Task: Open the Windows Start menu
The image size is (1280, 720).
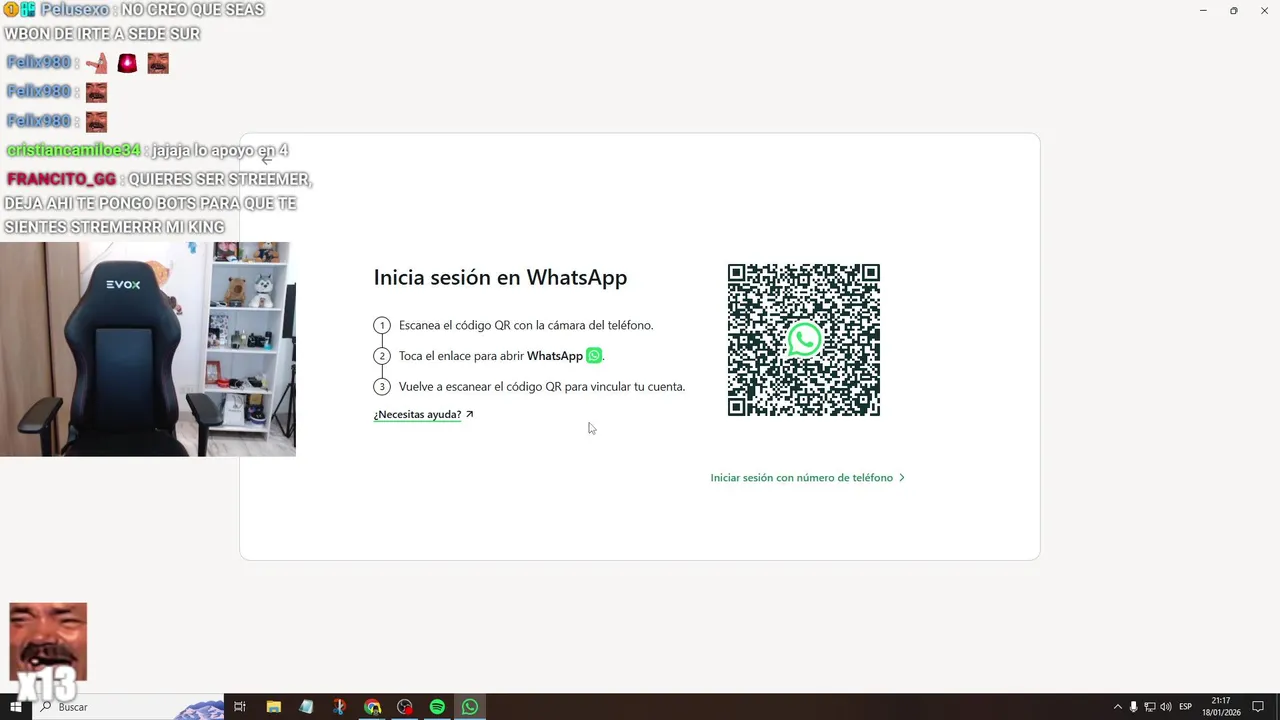Action: click(x=16, y=707)
